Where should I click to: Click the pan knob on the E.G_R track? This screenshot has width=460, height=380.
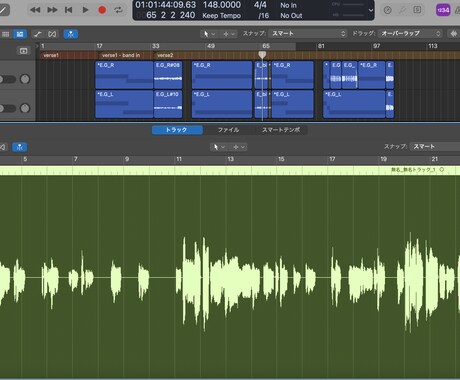point(25,79)
